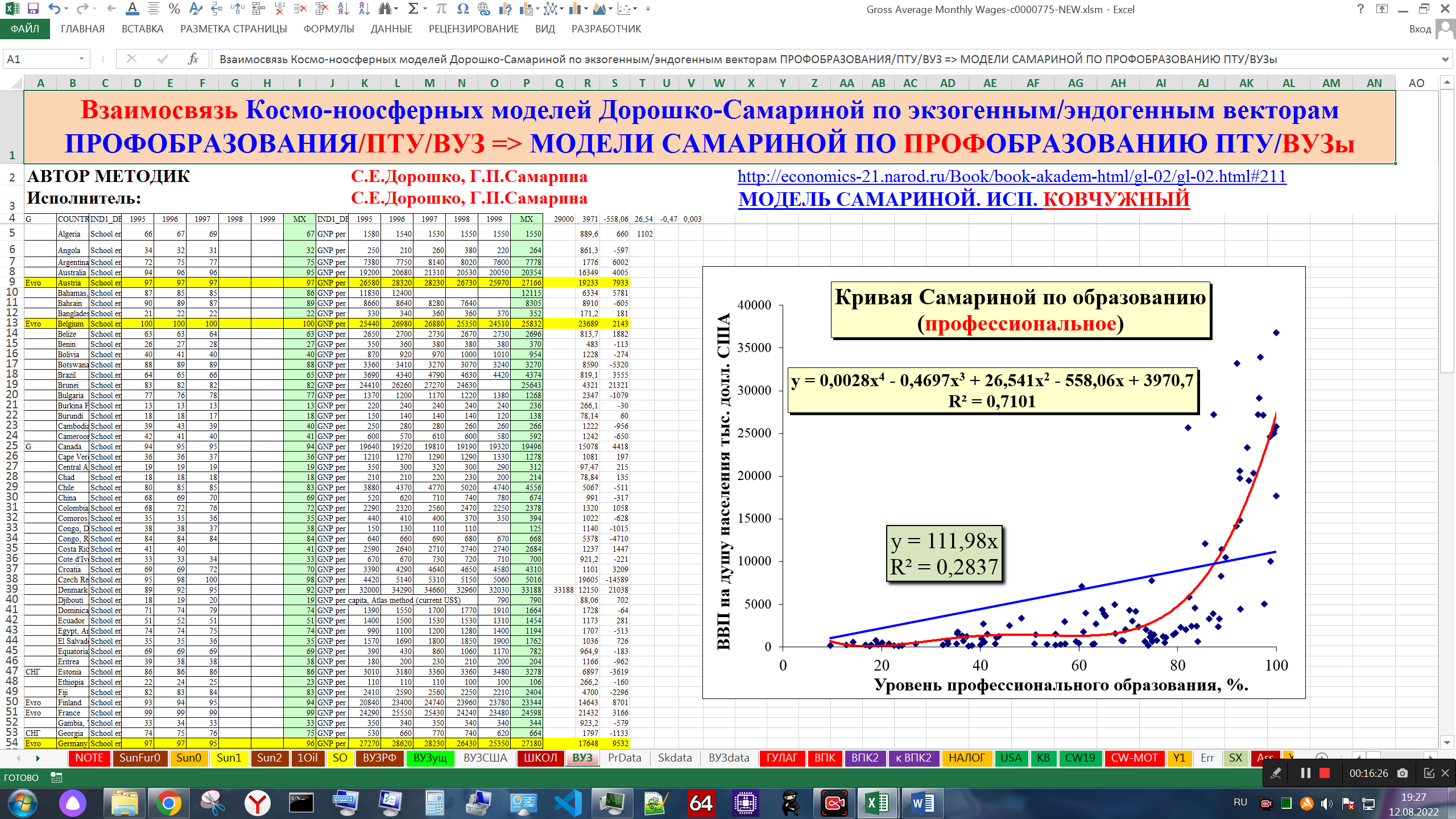The image size is (1456, 819).
Task: Insert symbol using Omega icon
Action: pos(463,9)
